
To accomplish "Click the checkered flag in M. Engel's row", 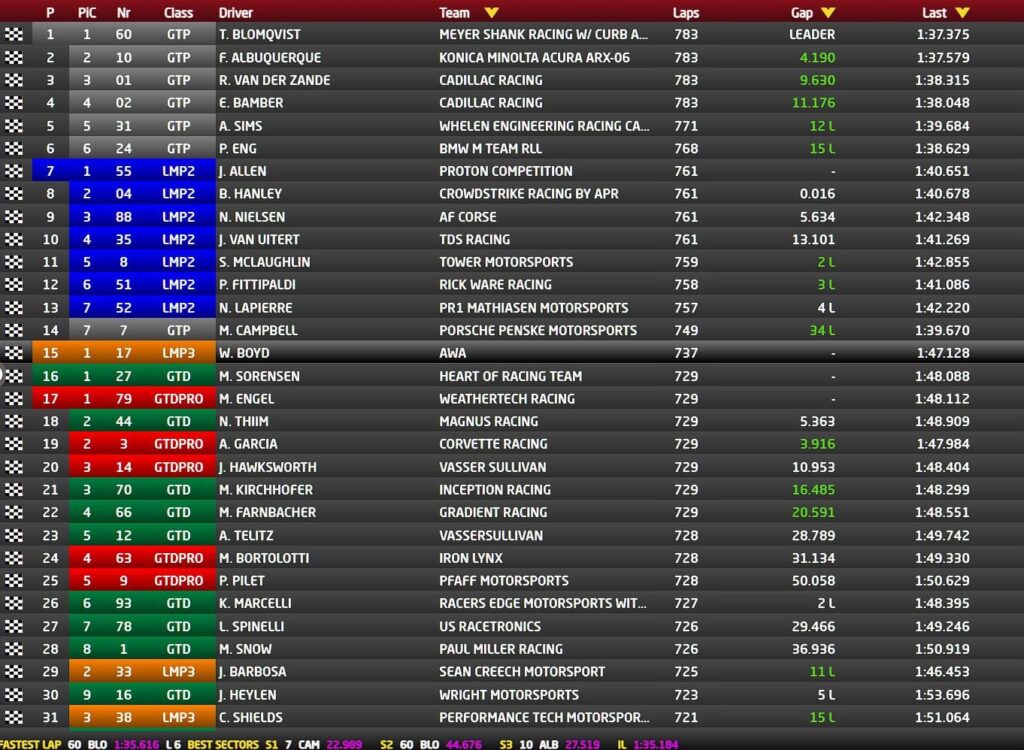I will [x=14, y=399].
